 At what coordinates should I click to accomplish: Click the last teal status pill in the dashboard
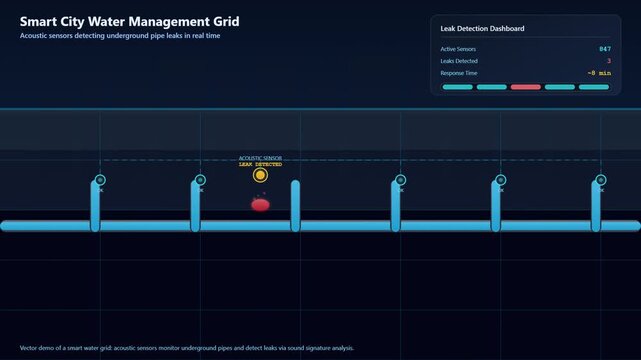[594, 87]
